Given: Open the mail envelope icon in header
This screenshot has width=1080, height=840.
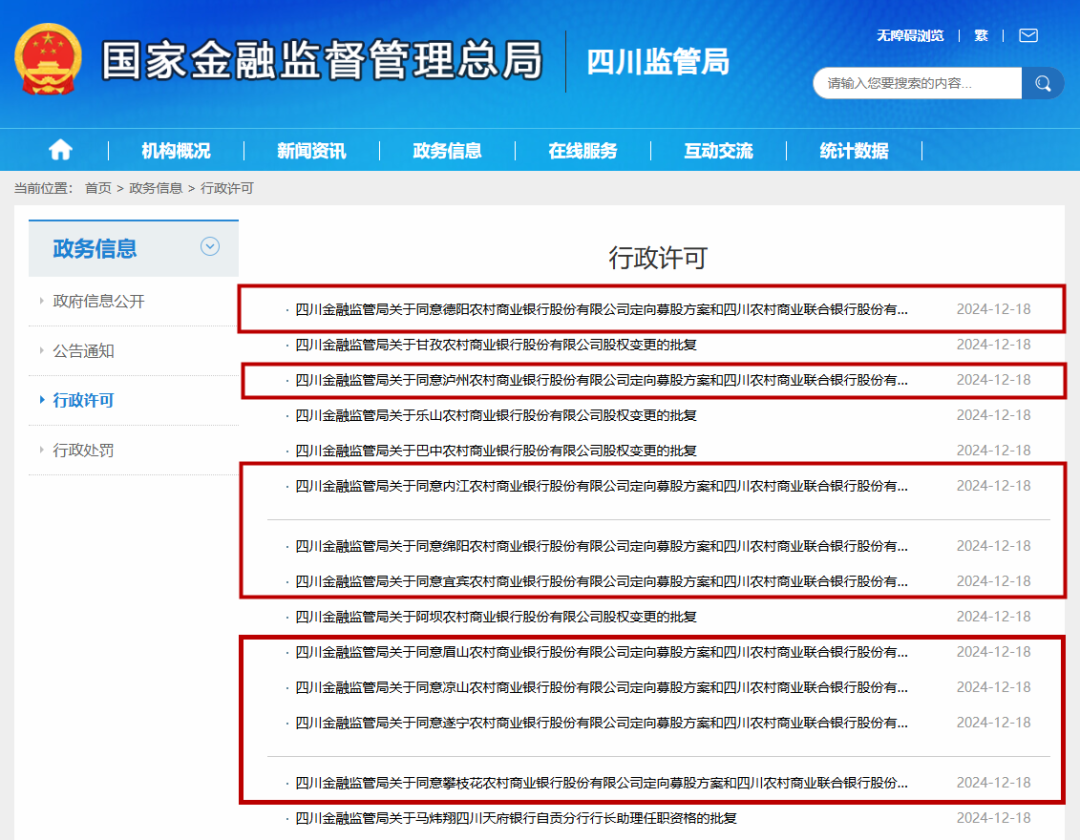Looking at the screenshot, I should click(x=1028, y=35).
